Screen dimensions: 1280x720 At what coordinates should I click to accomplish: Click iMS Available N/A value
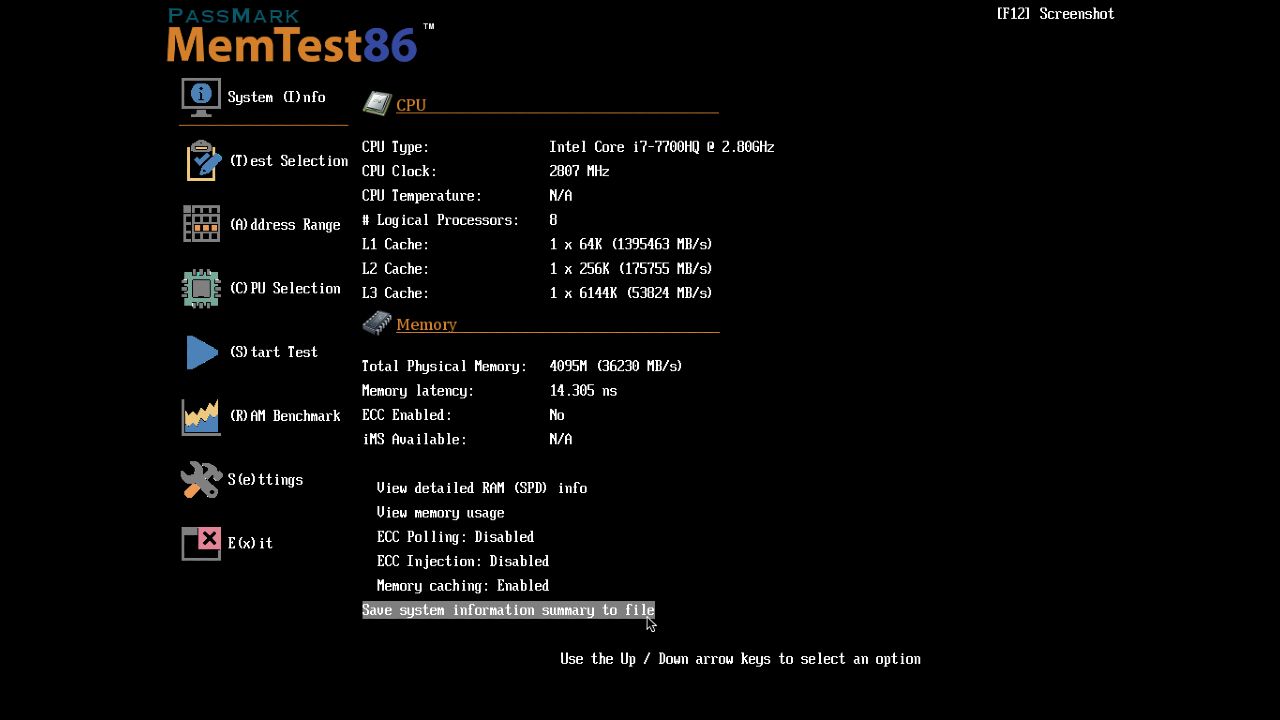[x=560, y=440]
